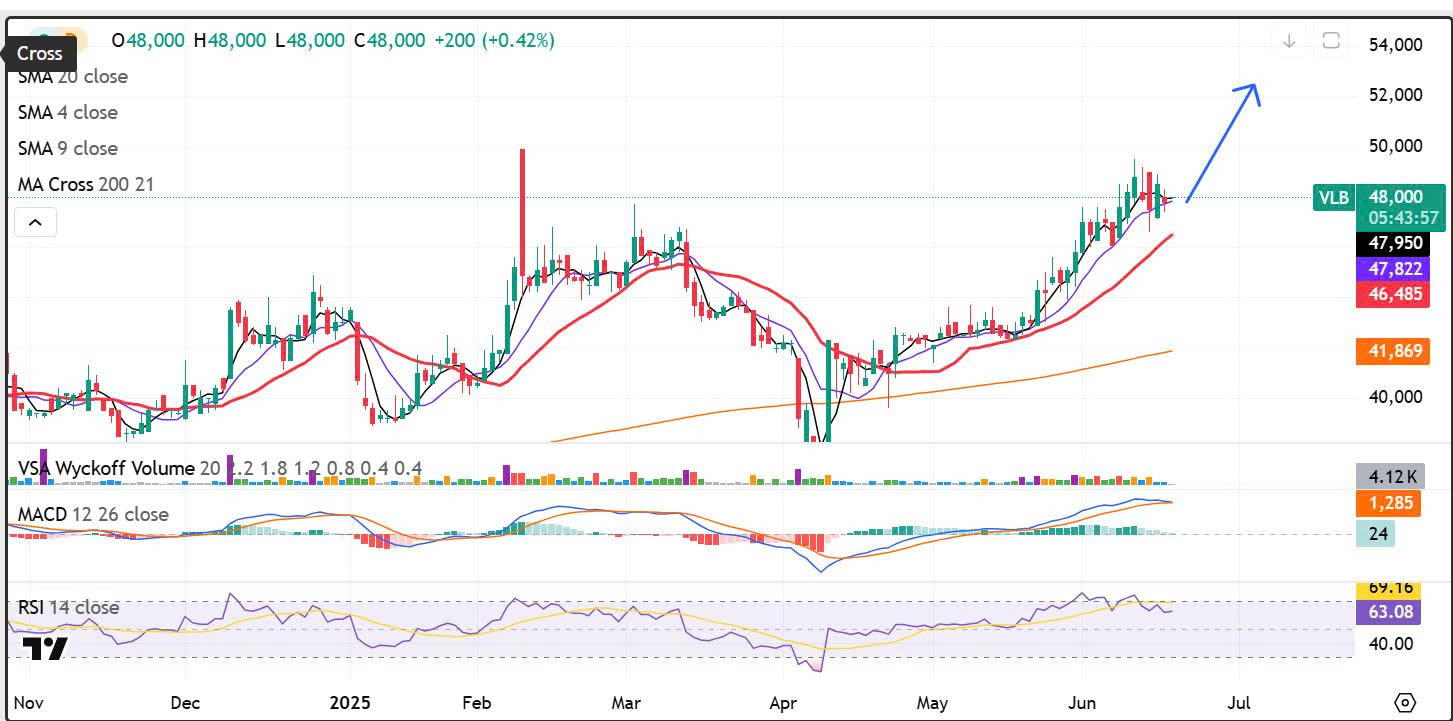Click the Feb label on time axis
This screenshot has height=721, width=1453.
point(476,702)
